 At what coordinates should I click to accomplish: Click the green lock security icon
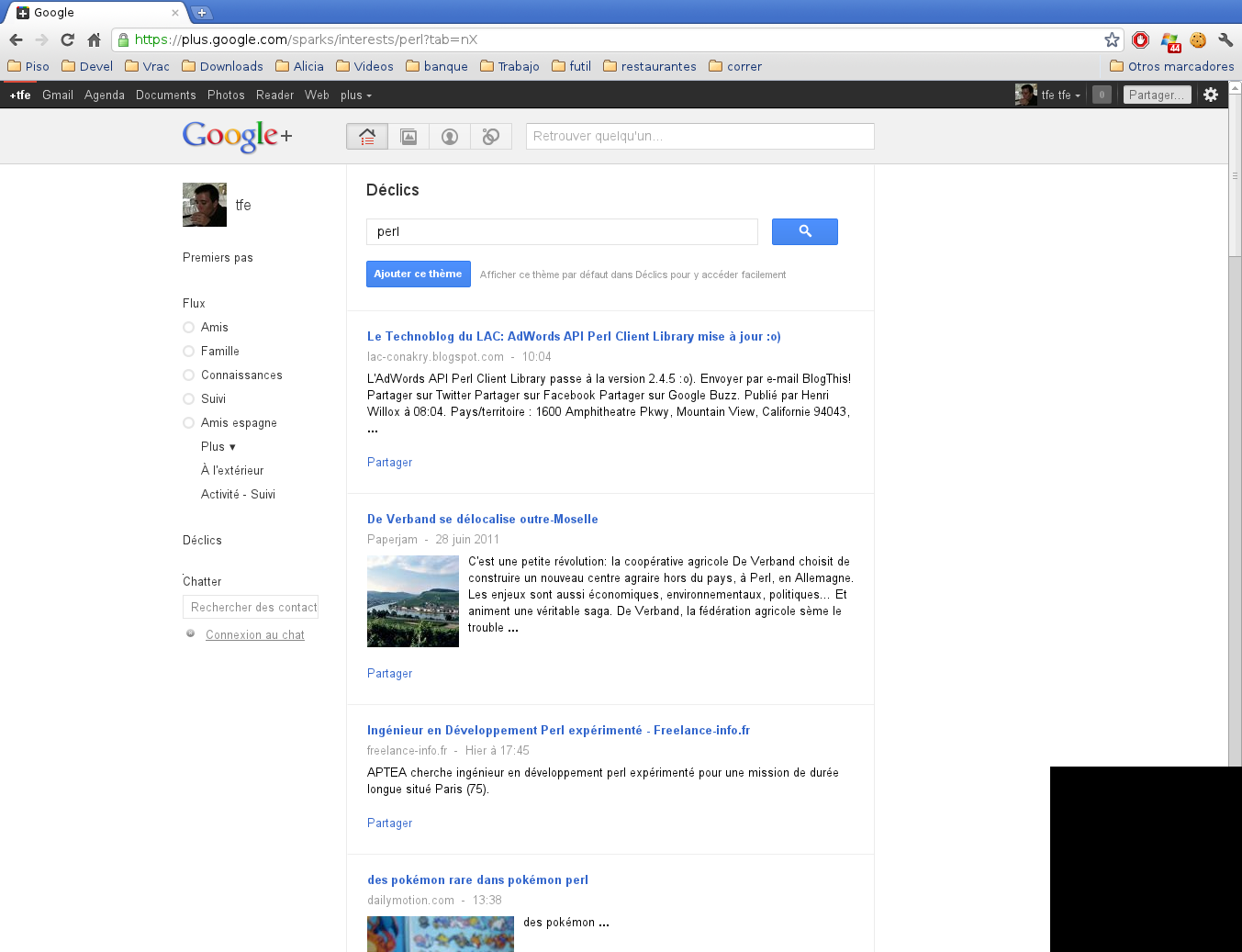[123, 39]
